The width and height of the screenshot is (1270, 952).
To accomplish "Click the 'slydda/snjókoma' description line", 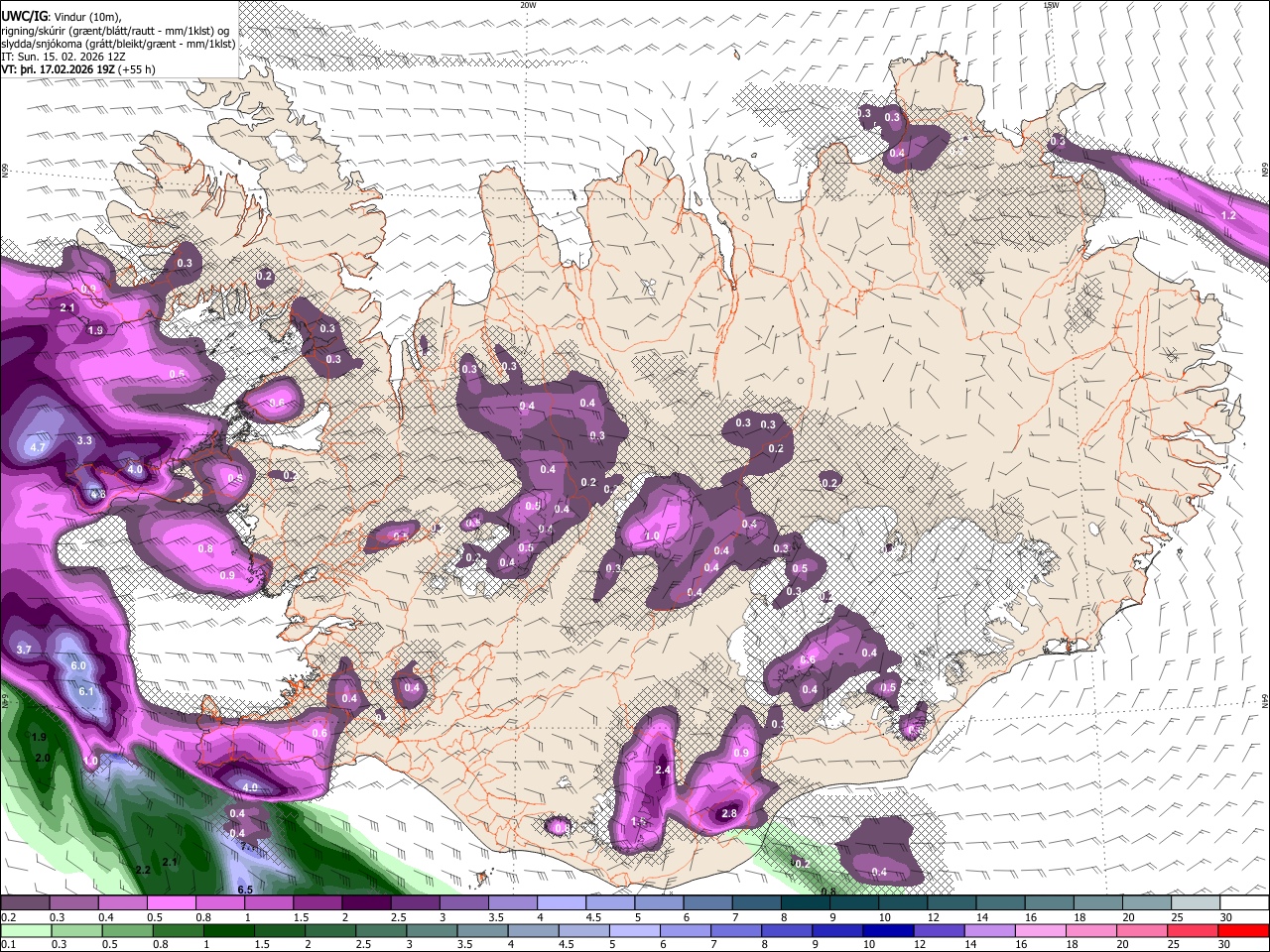I will [118, 43].
